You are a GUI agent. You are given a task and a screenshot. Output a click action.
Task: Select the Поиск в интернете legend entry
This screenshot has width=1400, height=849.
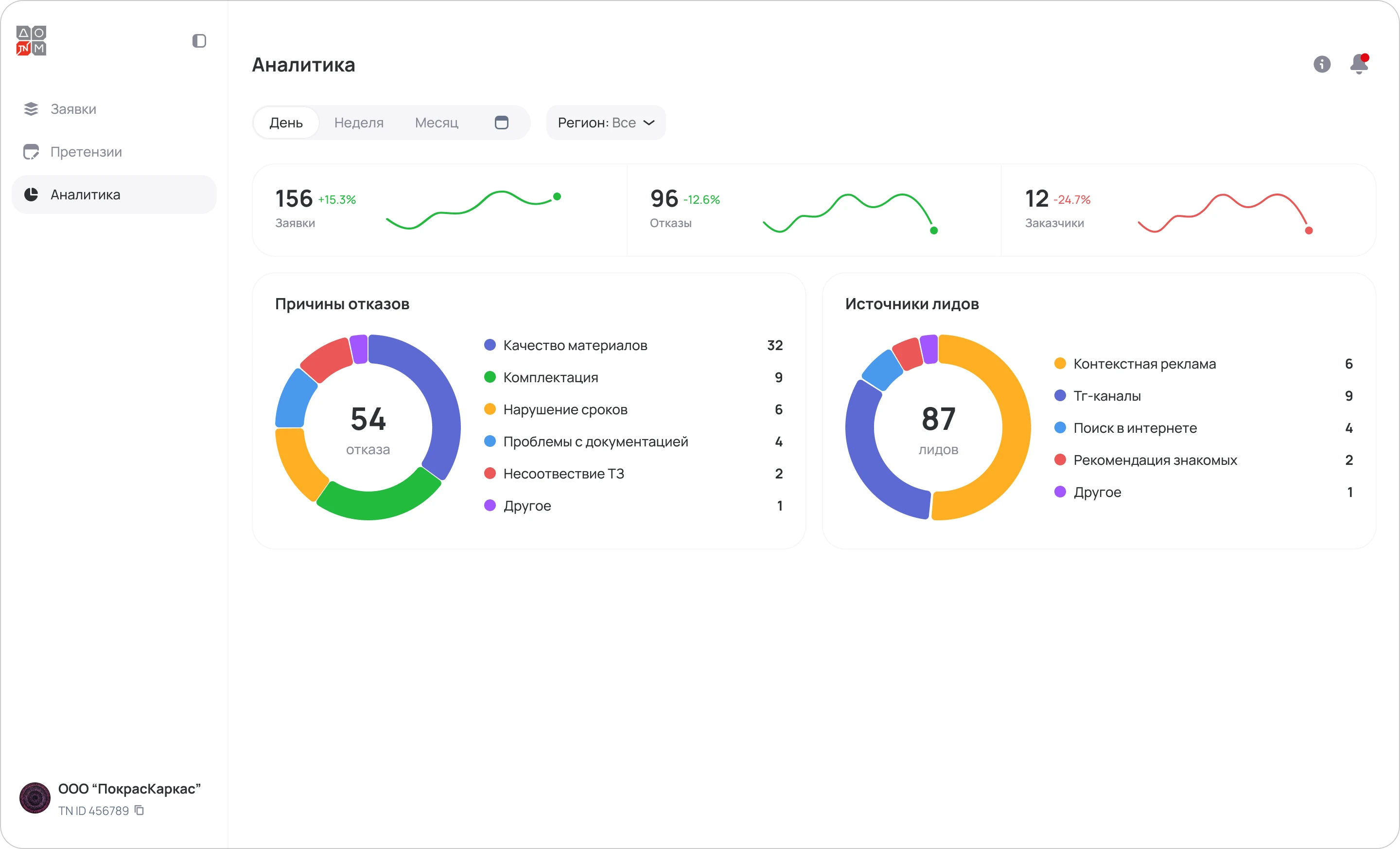coord(1204,428)
